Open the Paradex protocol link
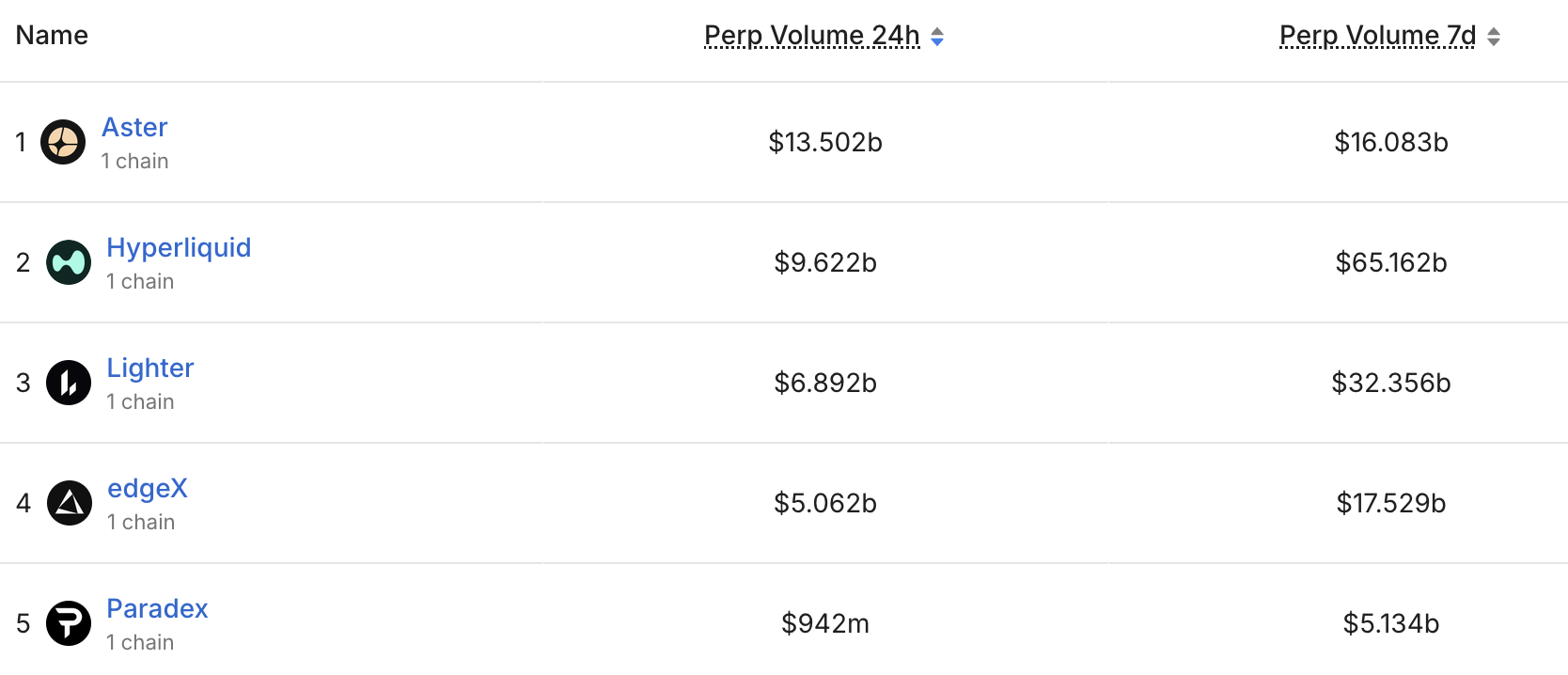The image size is (1568, 675). 157,608
